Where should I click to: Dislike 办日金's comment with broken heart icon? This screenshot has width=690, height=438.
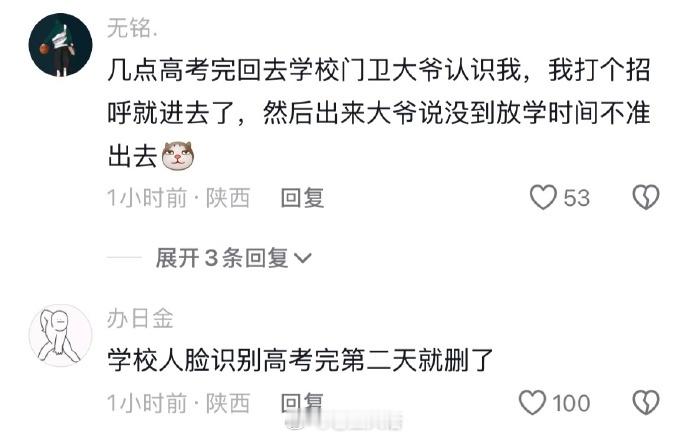[646, 403]
